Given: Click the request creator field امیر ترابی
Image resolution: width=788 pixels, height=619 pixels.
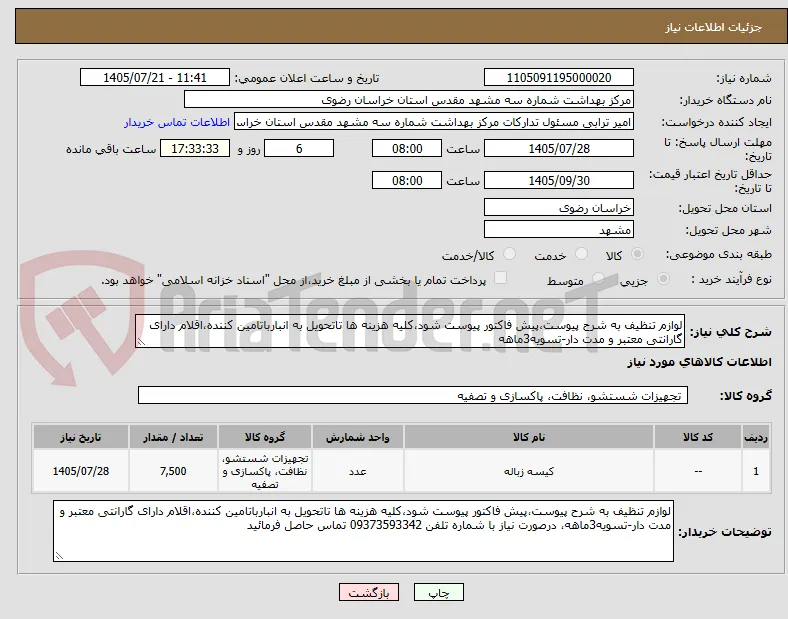Looking at the screenshot, I should click(434, 122).
